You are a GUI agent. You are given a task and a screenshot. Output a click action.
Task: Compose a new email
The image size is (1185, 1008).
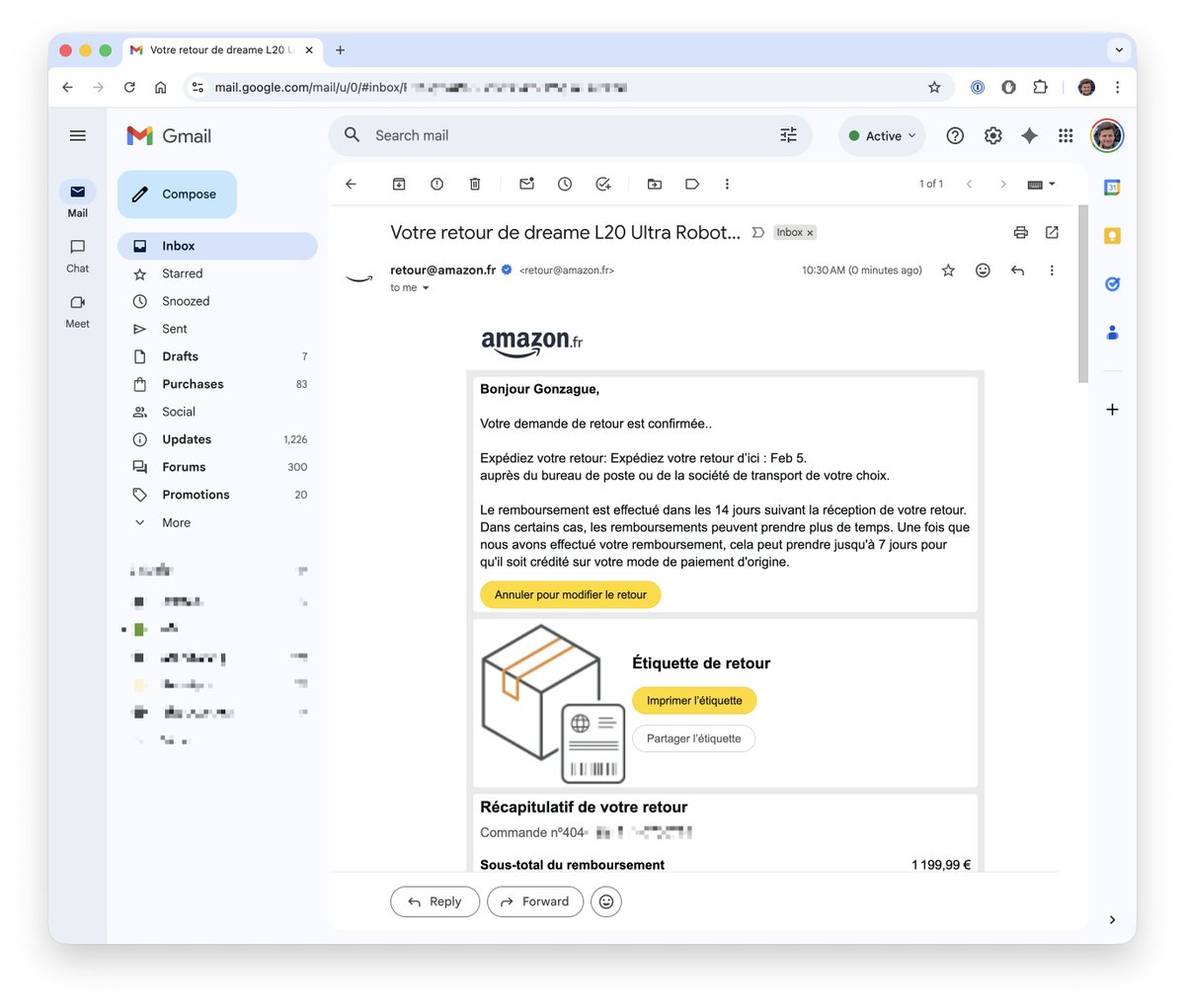click(177, 194)
